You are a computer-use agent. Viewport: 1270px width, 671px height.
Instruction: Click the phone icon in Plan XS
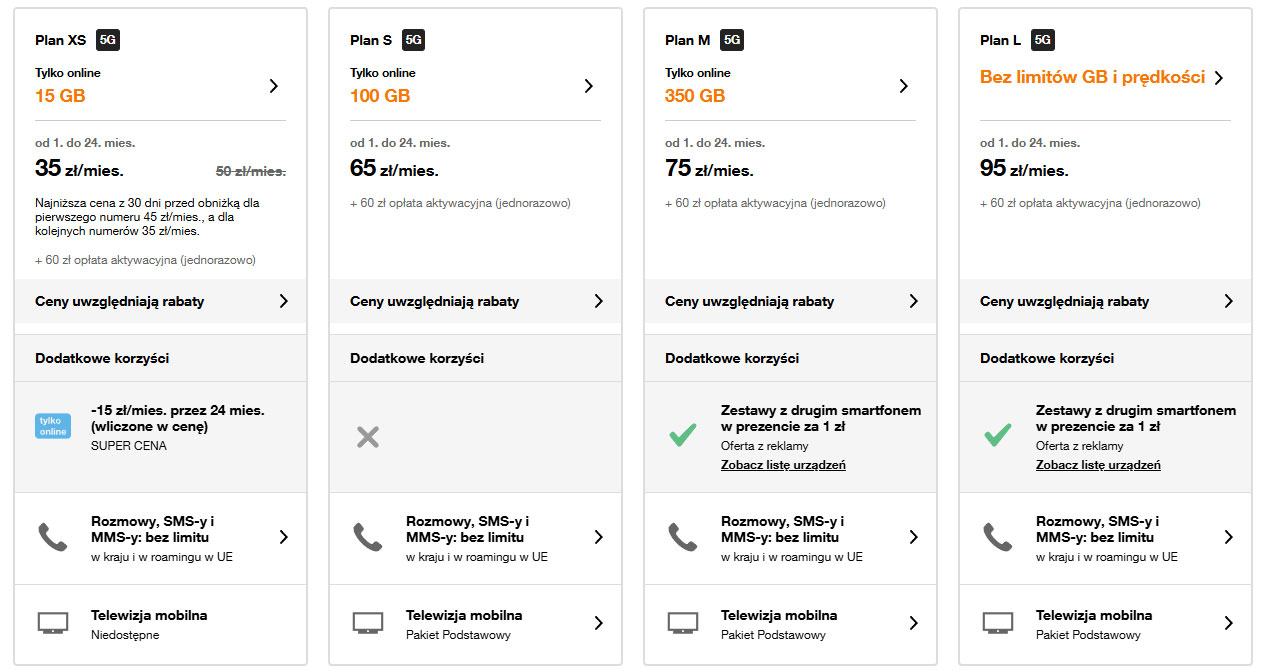point(52,537)
